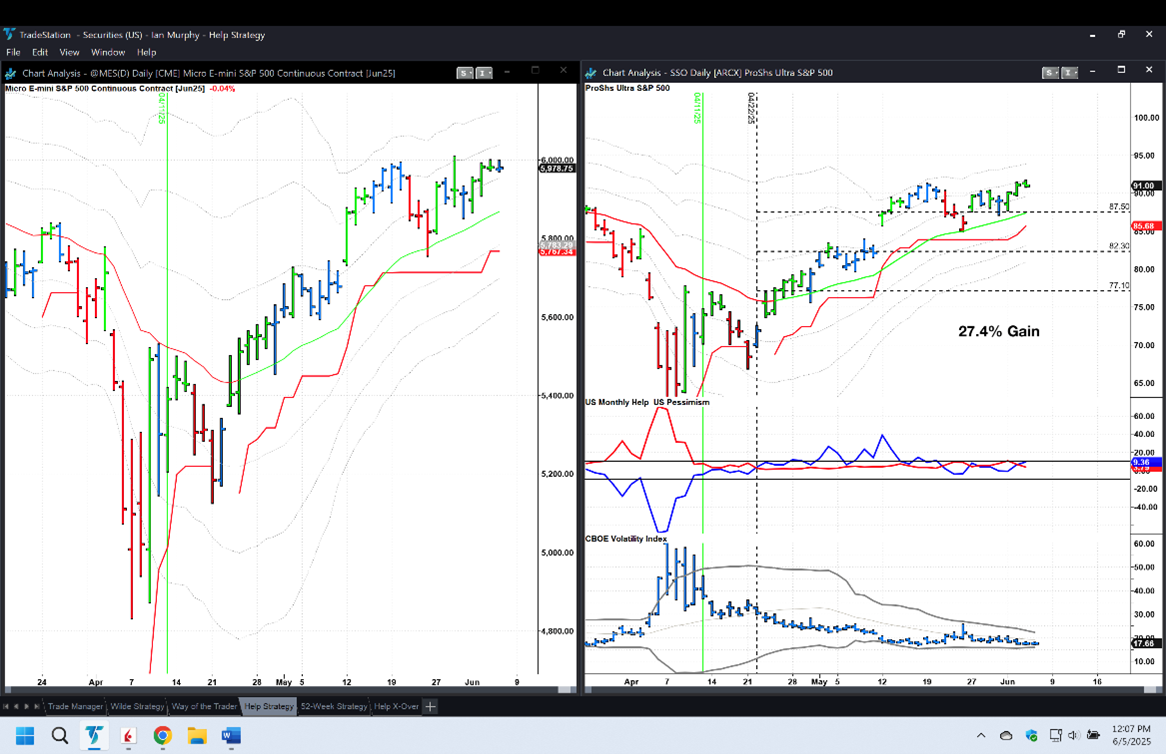
Task: Click the TradeStation logo in the title bar
Action: [9, 34]
